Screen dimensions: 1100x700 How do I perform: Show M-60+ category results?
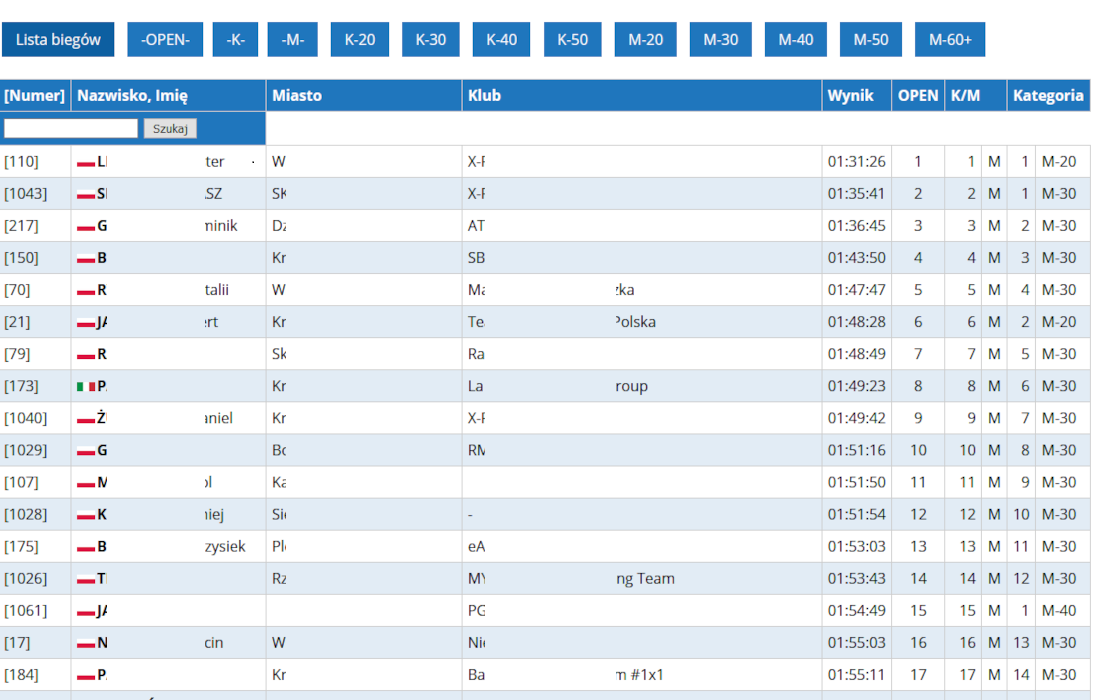point(950,39)
